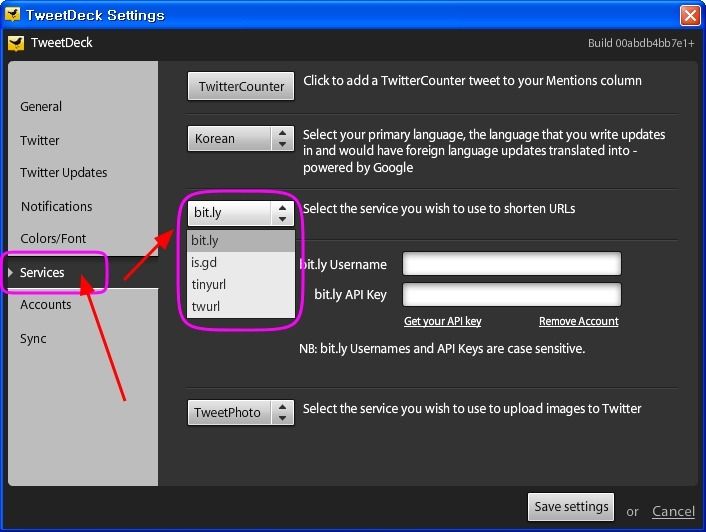Click the Cancel link
The width and height of the screenshot is (706, 532).
(x=673, y=511)
